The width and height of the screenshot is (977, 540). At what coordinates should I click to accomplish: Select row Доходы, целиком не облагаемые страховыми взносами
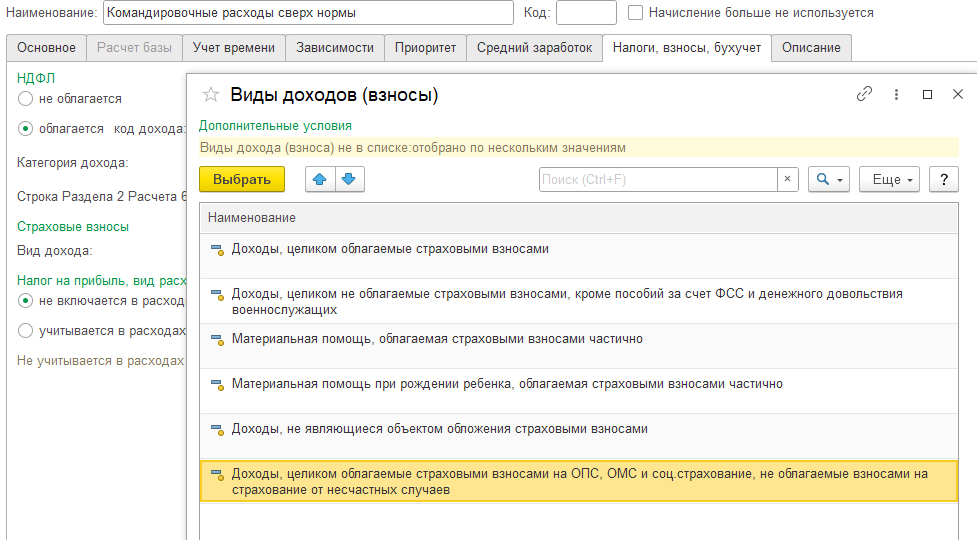[578, 301]
